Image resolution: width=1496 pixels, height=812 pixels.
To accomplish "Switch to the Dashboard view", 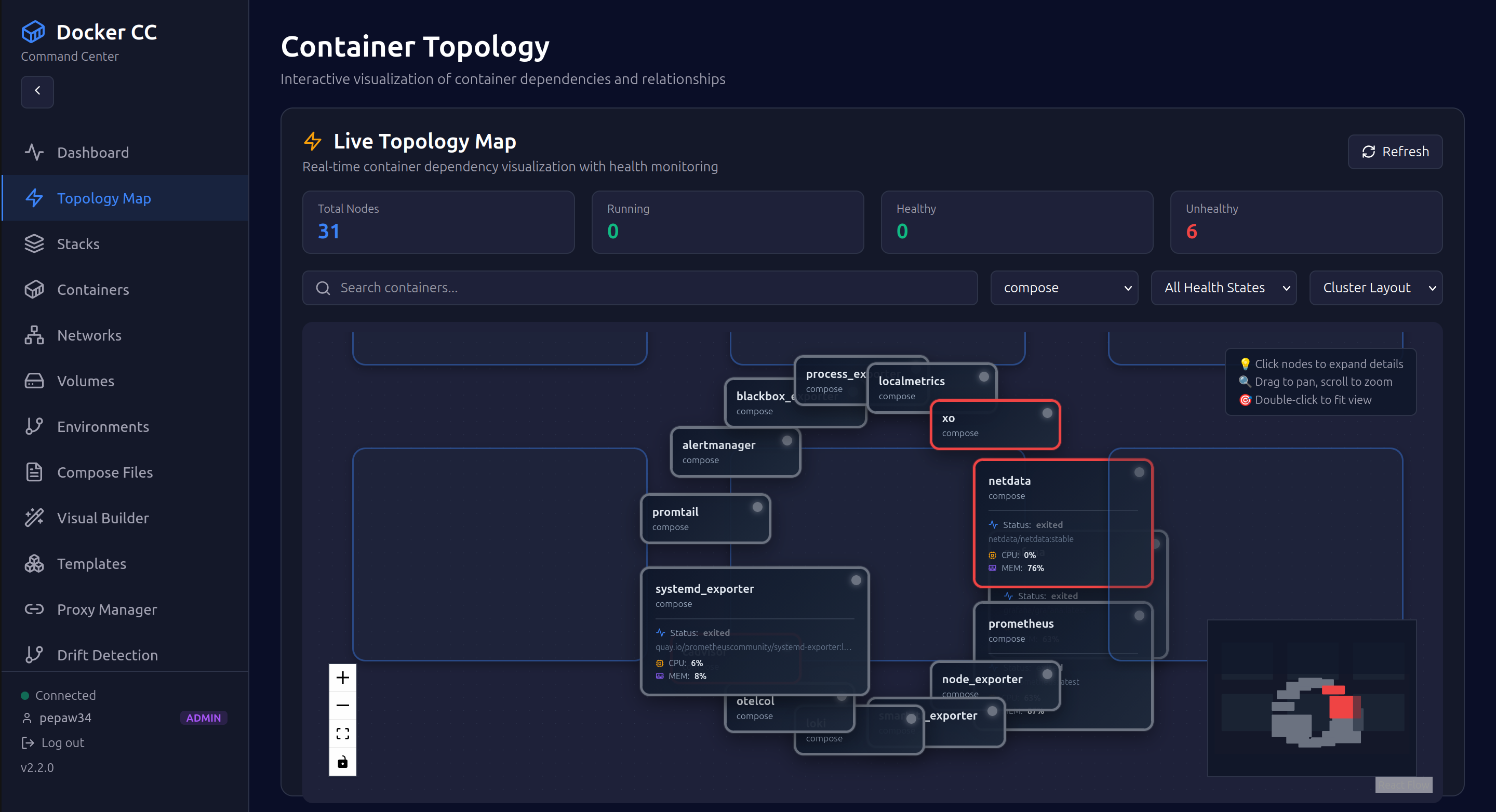I will pyautogui.click(x=93, y=152).
